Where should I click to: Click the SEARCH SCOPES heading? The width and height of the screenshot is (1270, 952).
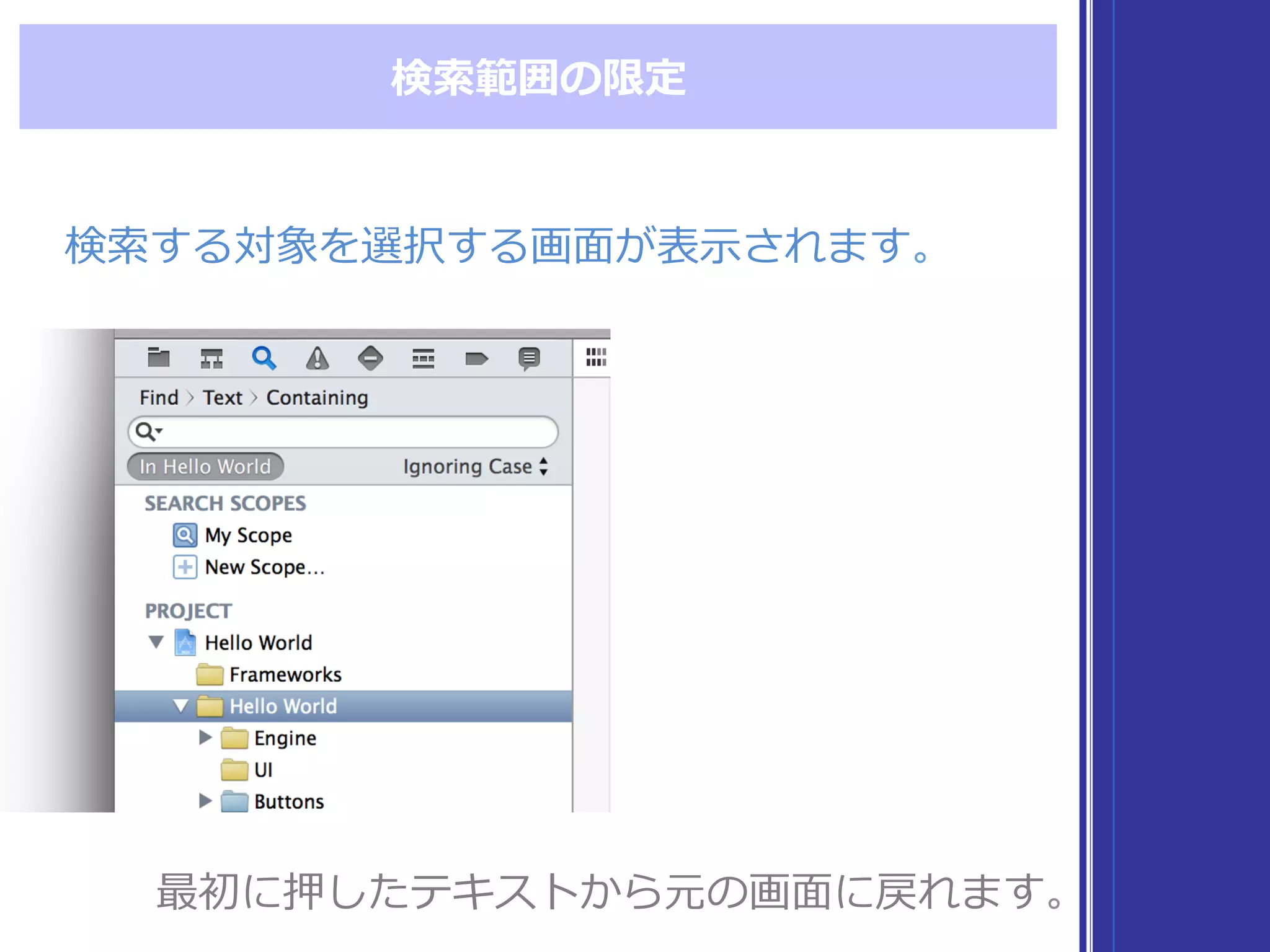click(225, 503)
